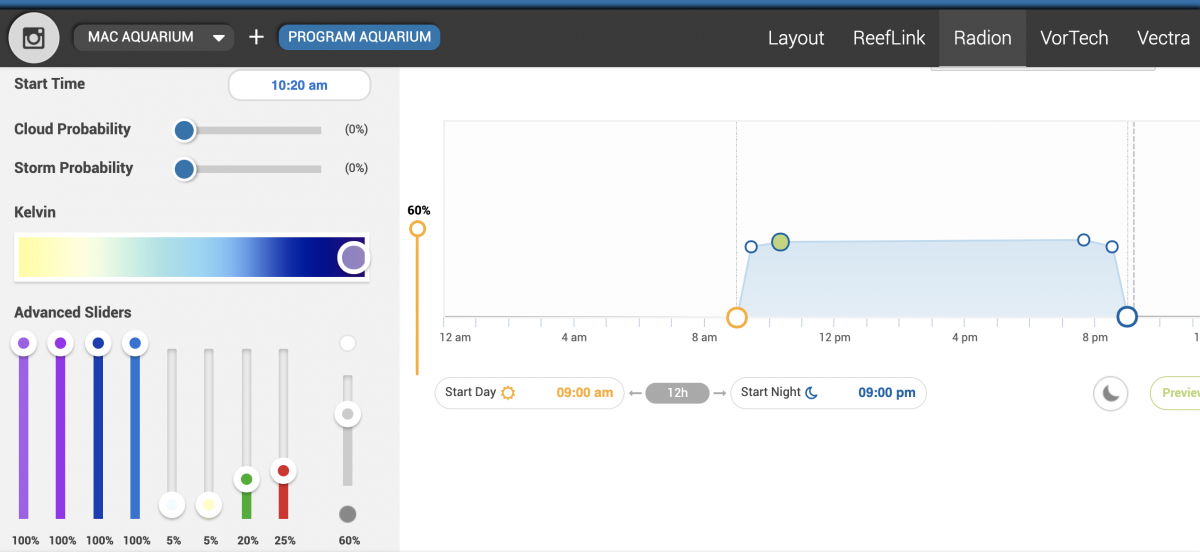
Task: Adjust the Storm Probability slider handle
Action: click(184, 169)
